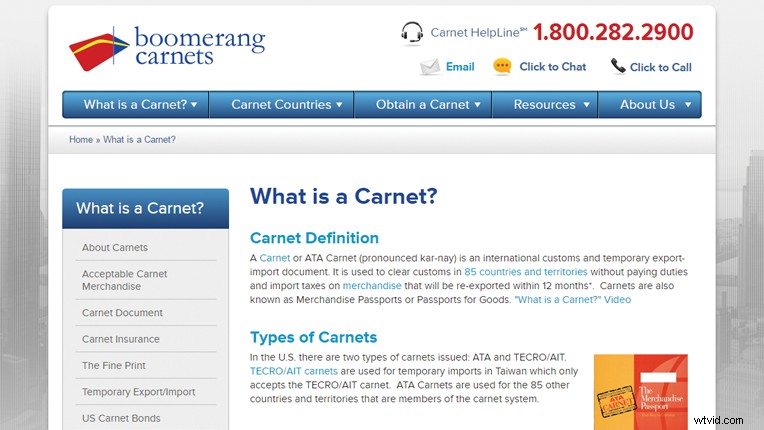Screen dimensions: 764x430
Task: Open the Obtain a Carnet menu
Action: click(423, 104)
